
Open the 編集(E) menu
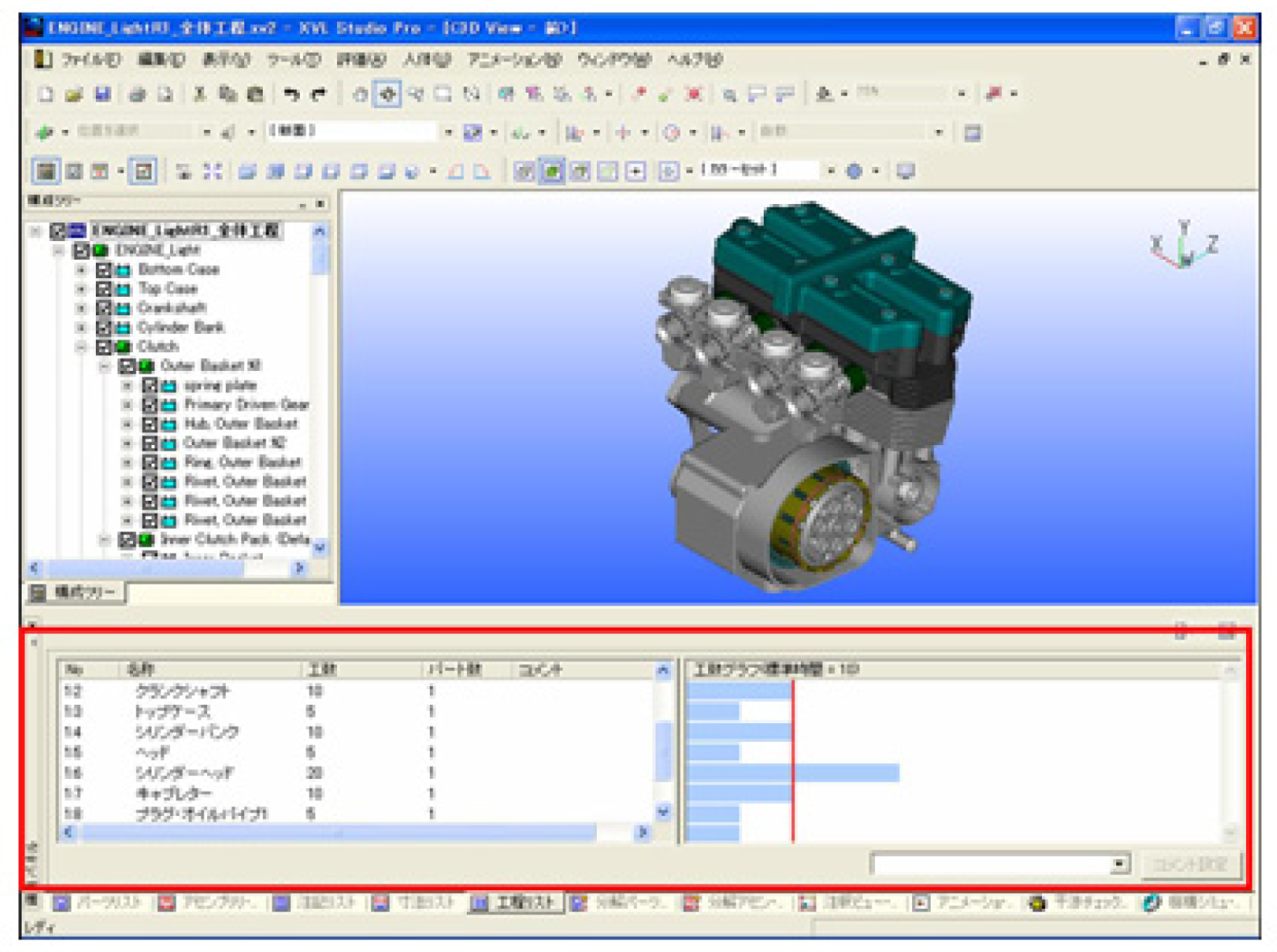coord(161,60)
